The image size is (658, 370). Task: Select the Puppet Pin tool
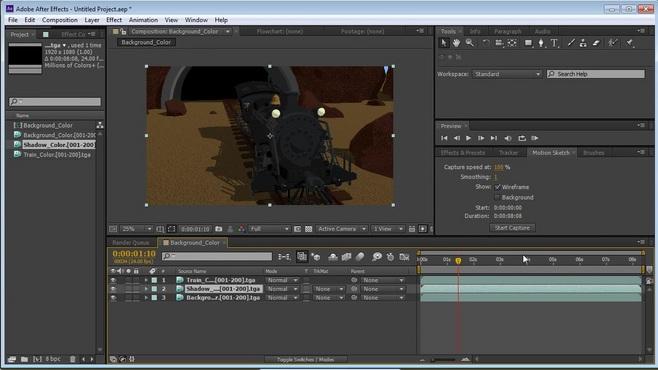[629, 43]
